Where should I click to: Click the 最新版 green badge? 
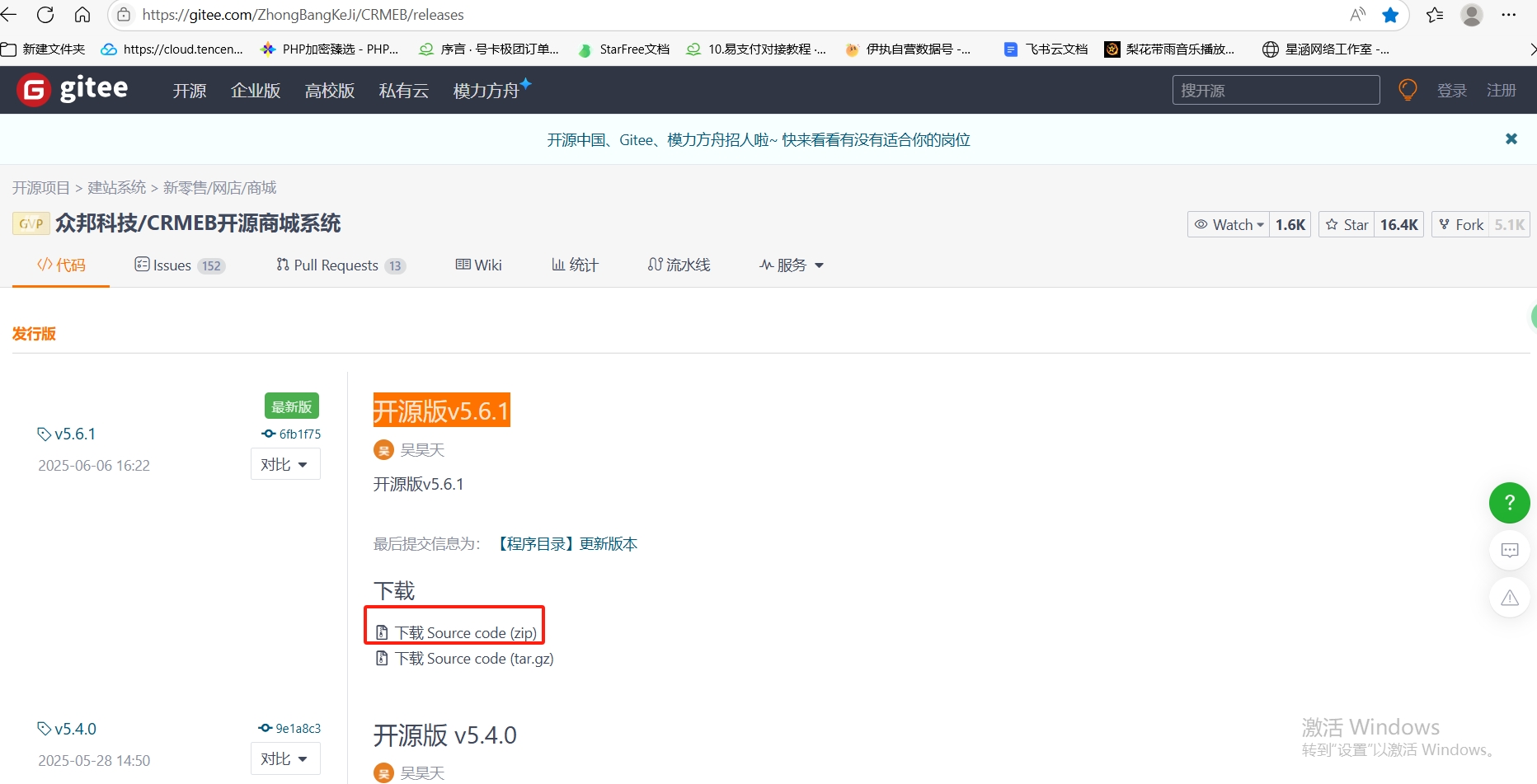(x=292, y=406)
